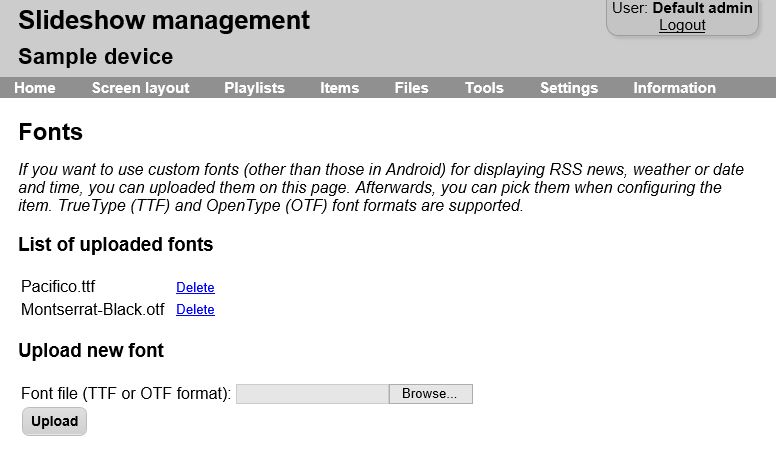Delete the Montserrat-Black.otf font
Image resolution: width=776 pixels, height=457 pixels.
pyautogui.click(x=195, y=309)
